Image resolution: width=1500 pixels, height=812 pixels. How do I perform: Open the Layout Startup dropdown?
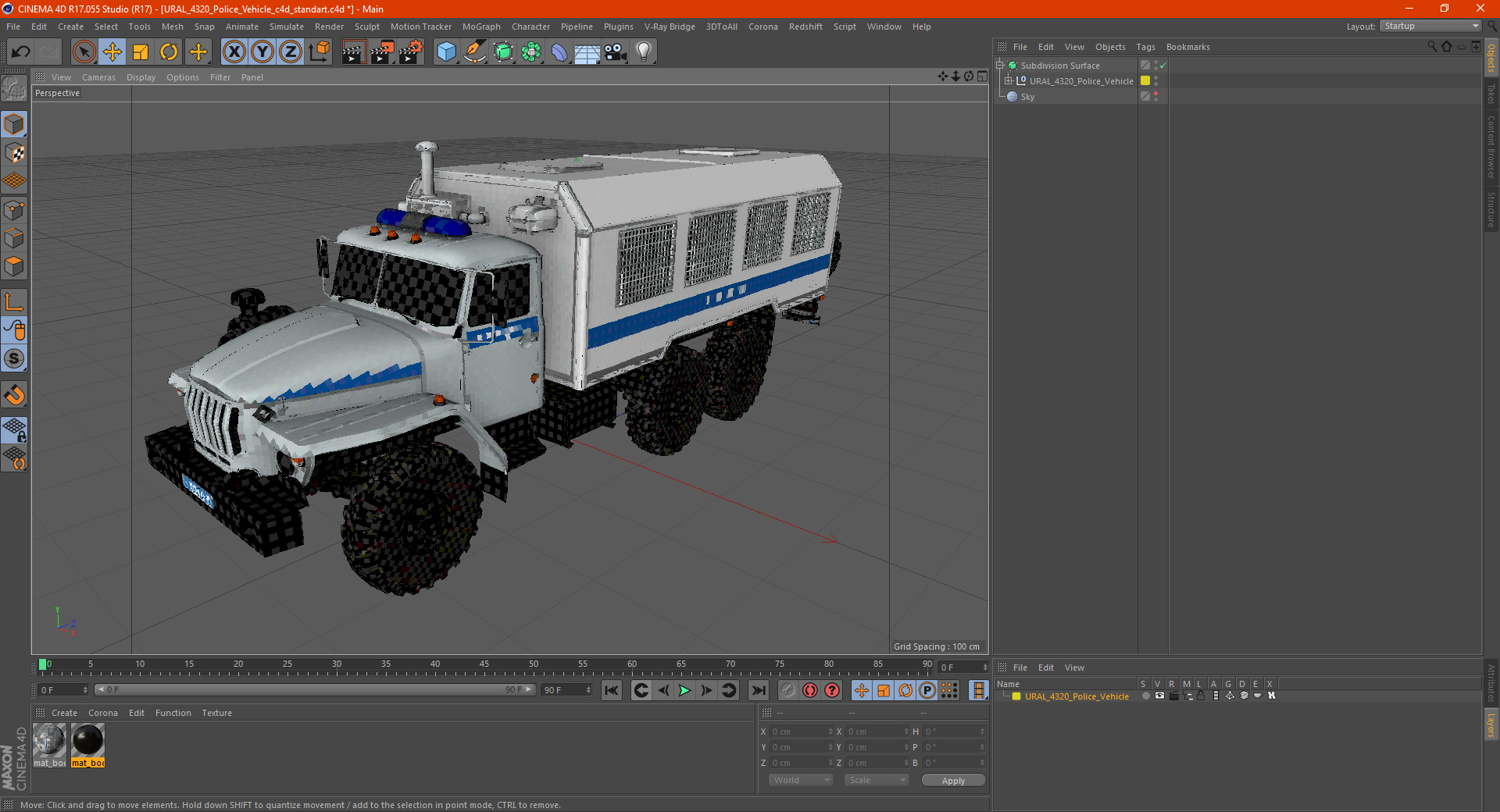click(1430, 26)
